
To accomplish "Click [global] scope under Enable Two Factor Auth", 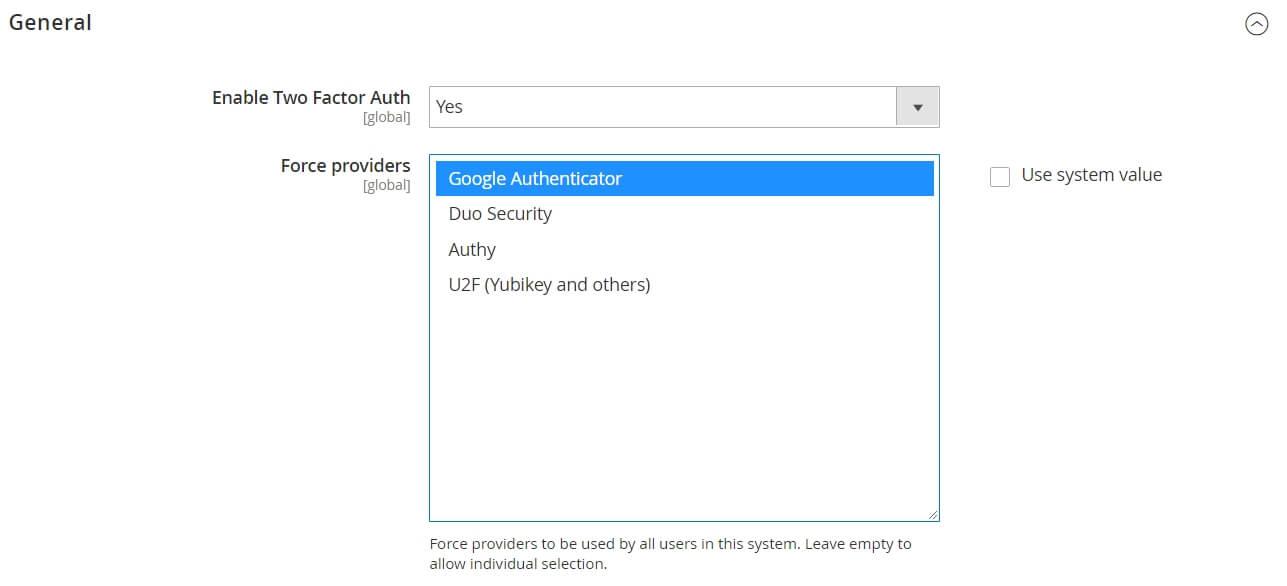I will coord(386,117).
